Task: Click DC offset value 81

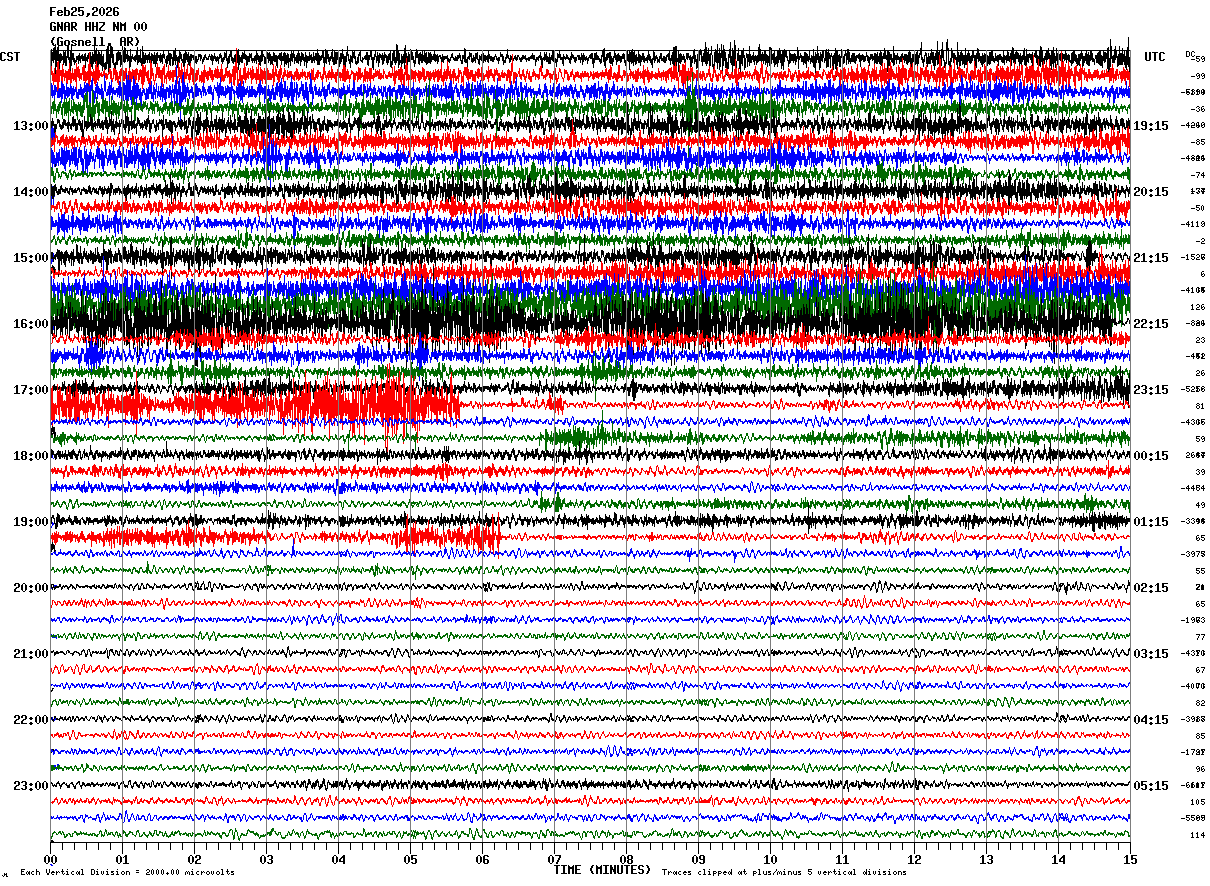Action: pyautogui.click(x=1200, y=406)
